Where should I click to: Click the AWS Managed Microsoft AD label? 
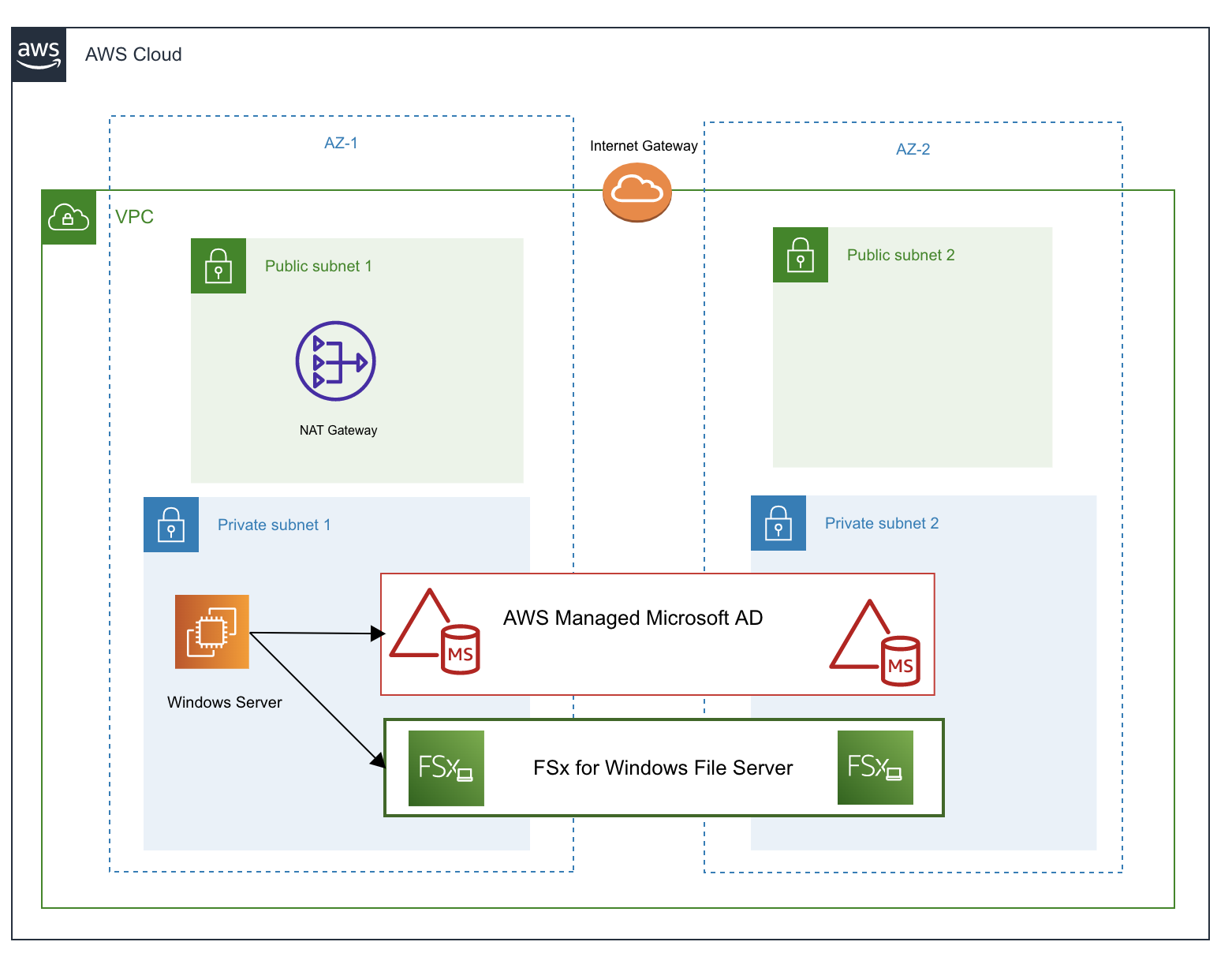pos(633,618)
